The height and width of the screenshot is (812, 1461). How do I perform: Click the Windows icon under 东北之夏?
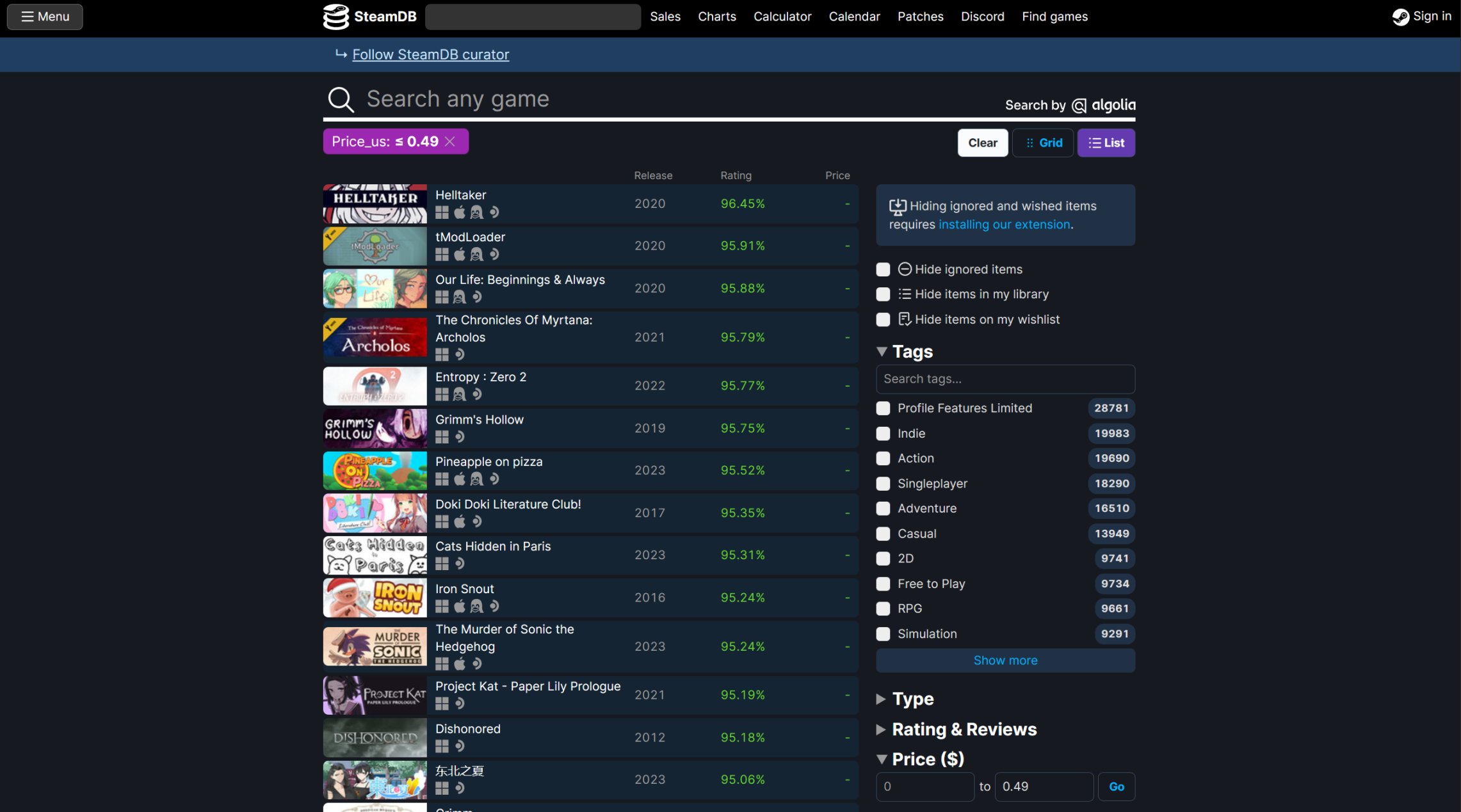[442, 788]
